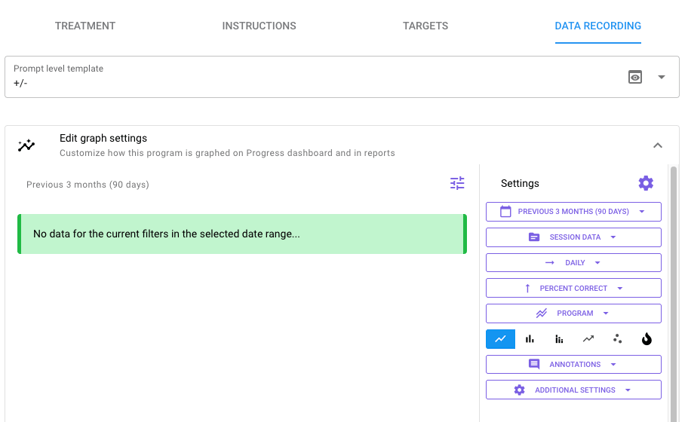
Task: Expand the Daily interval dropdown
Action: click(573, 263)
